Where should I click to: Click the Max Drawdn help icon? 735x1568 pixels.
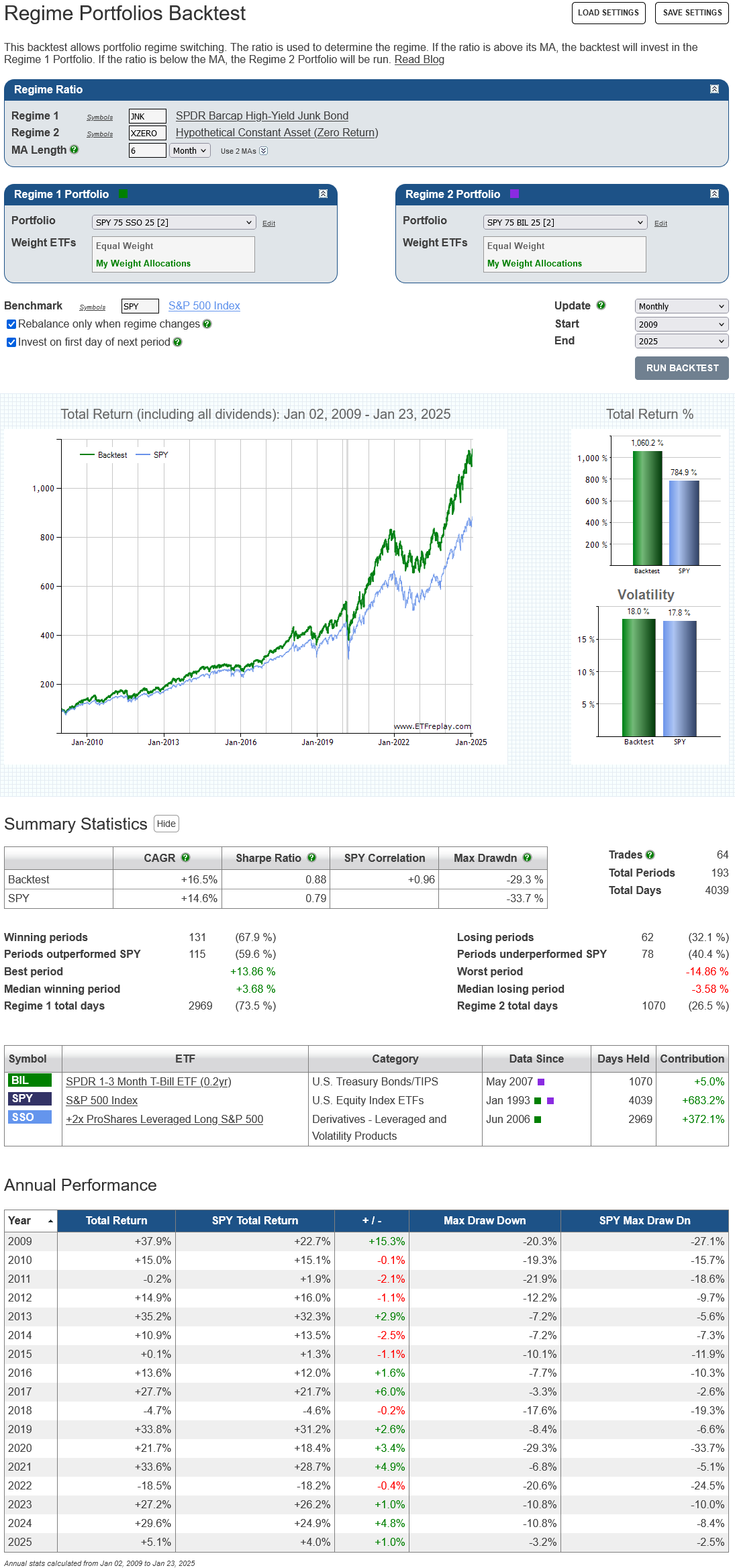(527, 858)
